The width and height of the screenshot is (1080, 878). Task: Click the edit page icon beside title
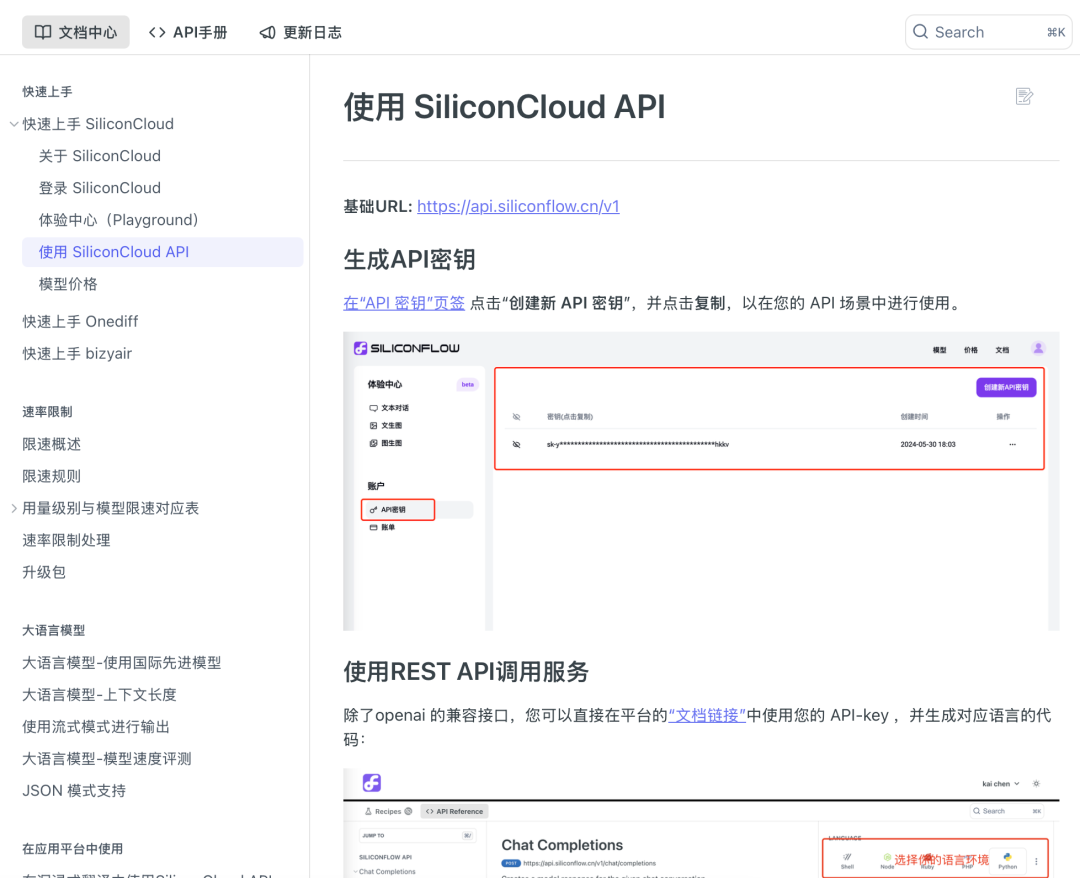pyautogui.click(x=1024, y=96)
